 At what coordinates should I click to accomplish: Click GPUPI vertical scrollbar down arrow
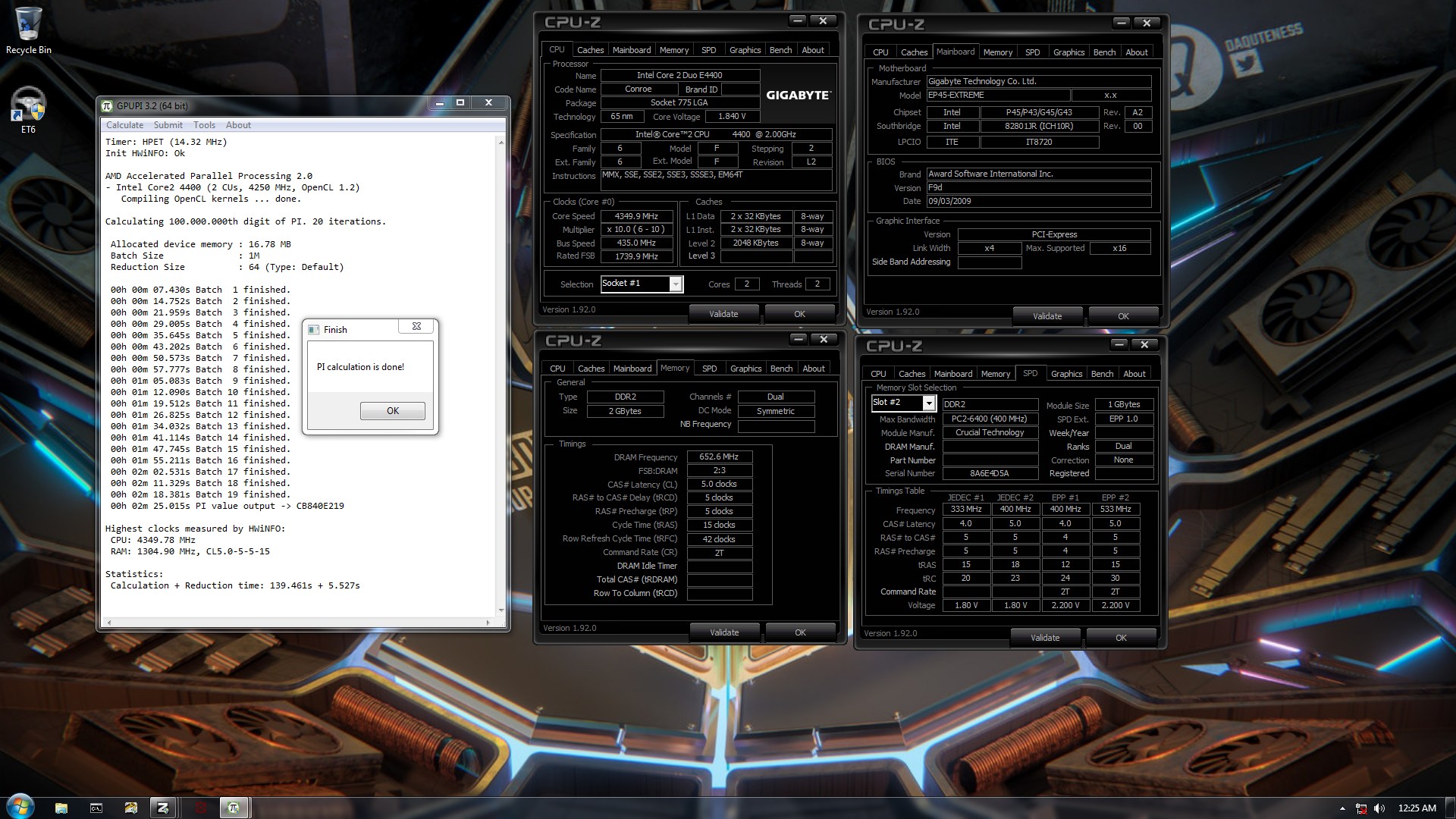[x=500, y=610]
